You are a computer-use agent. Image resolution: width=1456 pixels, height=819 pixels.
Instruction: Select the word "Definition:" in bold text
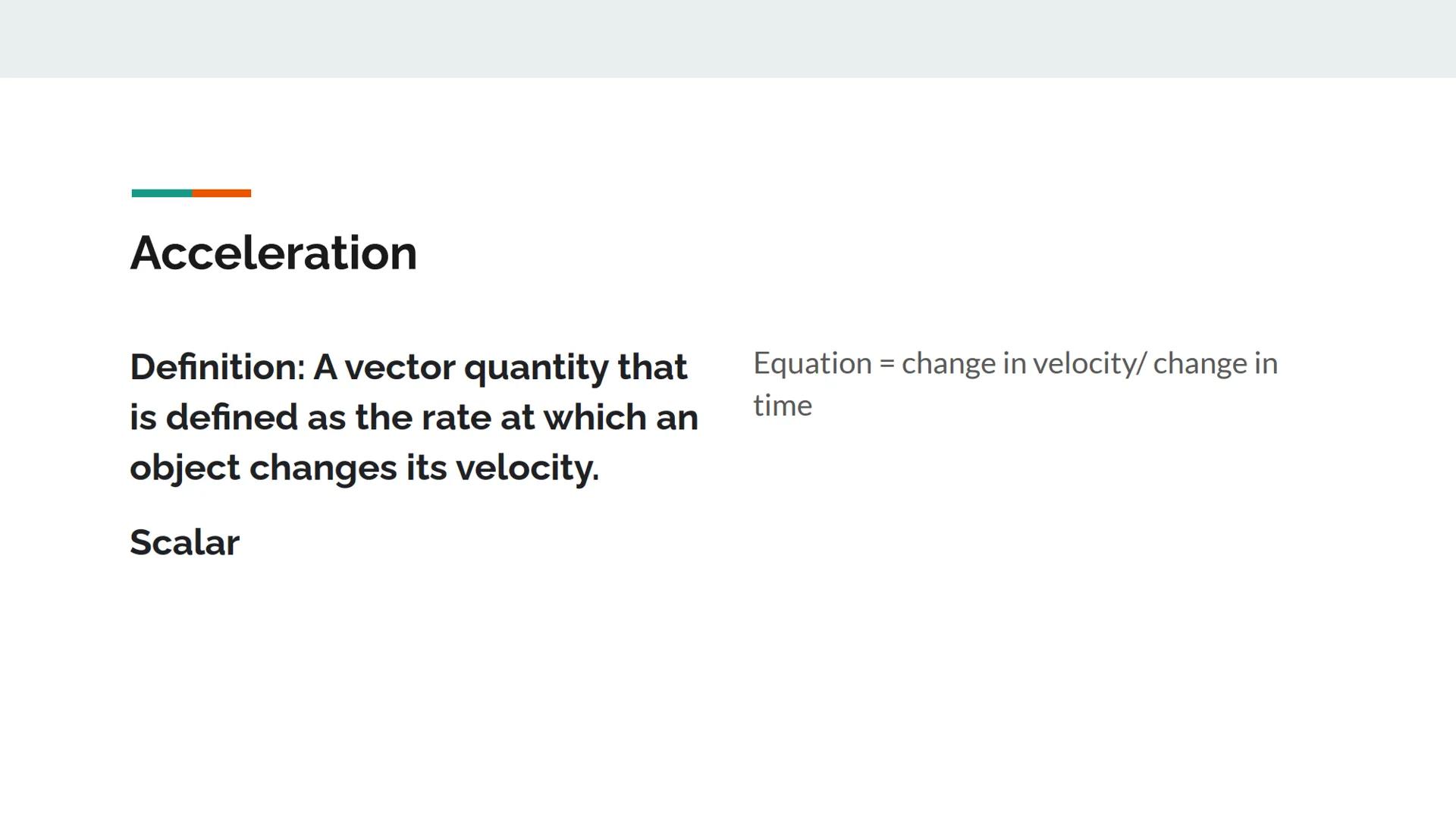click(x=218, y=368)
